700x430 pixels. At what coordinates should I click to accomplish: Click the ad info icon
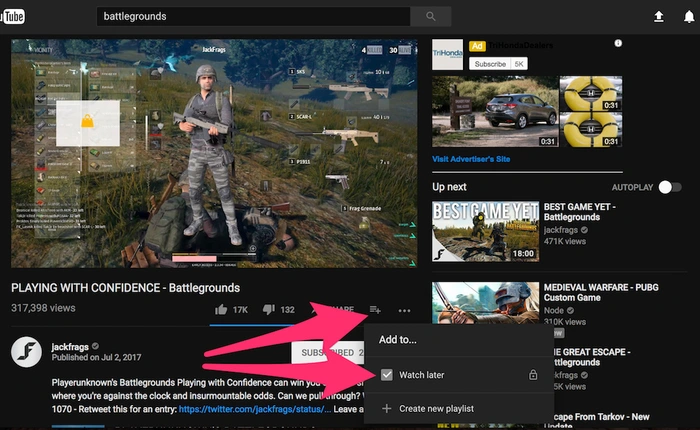618,44
